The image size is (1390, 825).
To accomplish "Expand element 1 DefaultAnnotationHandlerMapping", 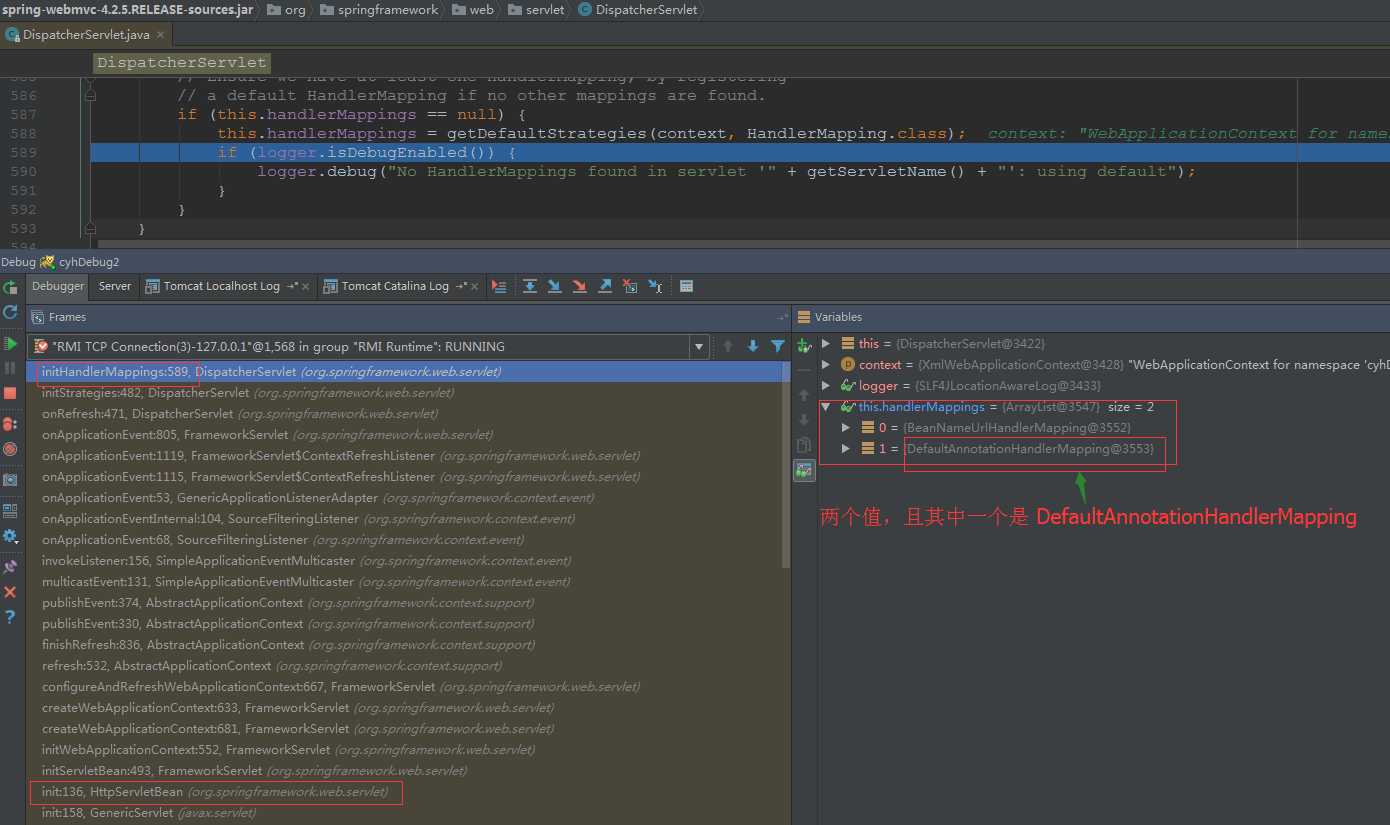I will click(x=847, y=449).
